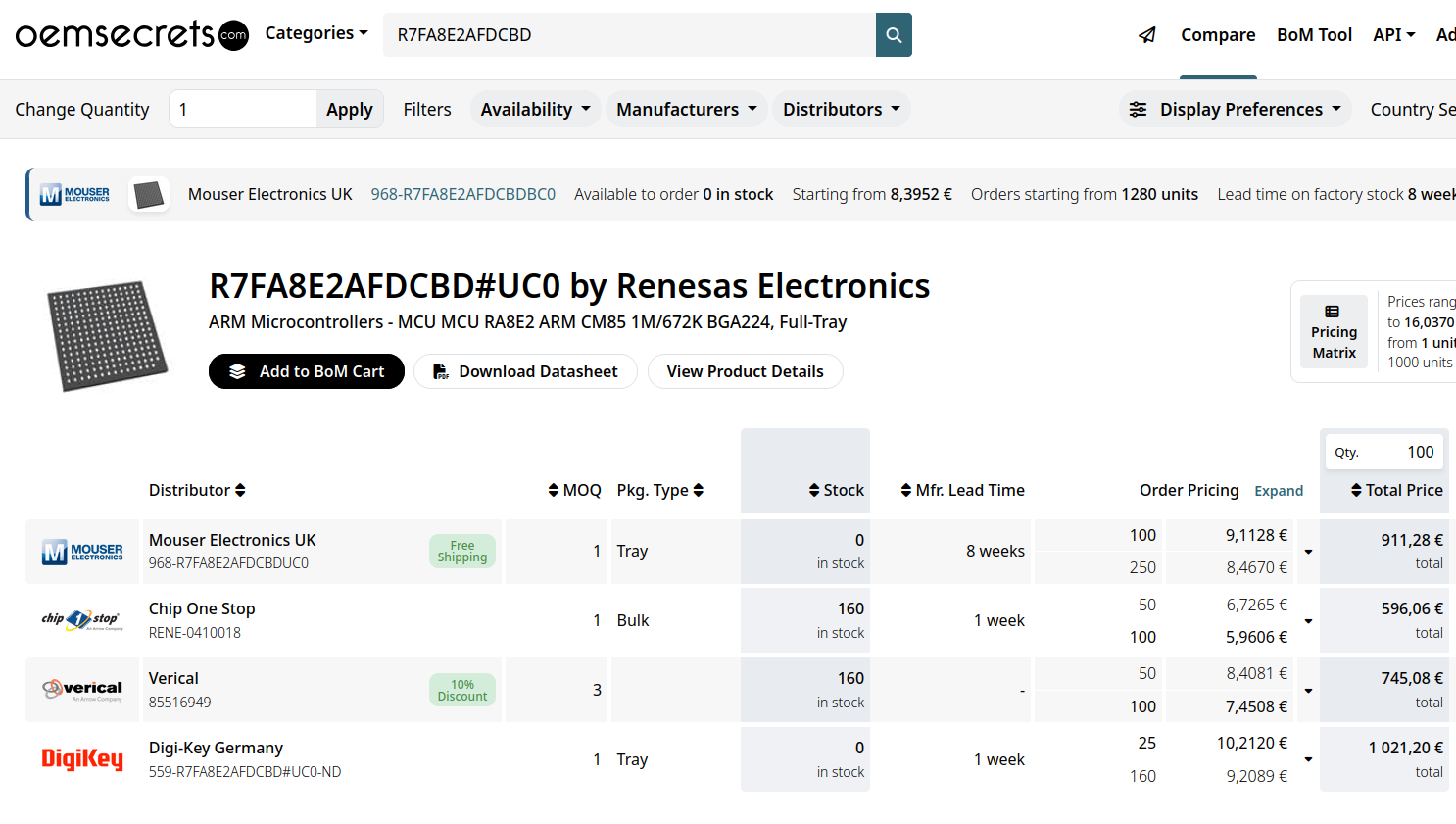Sort the table by Pkg. Type
The height and width of the screenshot is (824, 1456).
[x=660, y=490]
